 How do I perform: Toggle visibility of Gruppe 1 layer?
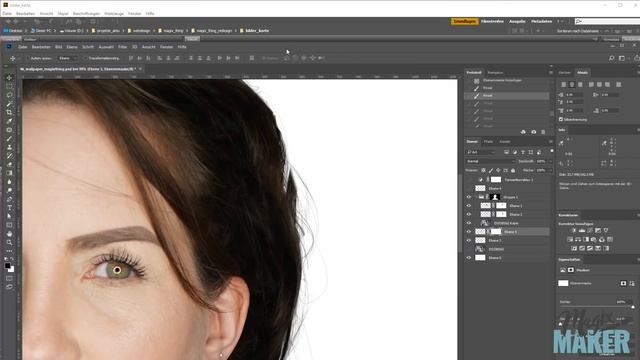point(469,197)
